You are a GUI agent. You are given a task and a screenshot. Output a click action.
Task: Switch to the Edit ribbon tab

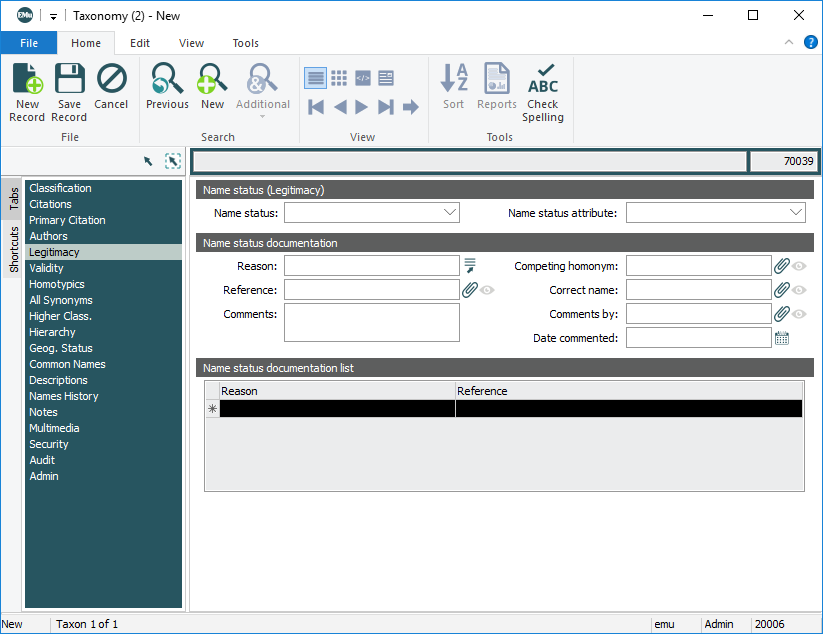click(140, 43)
